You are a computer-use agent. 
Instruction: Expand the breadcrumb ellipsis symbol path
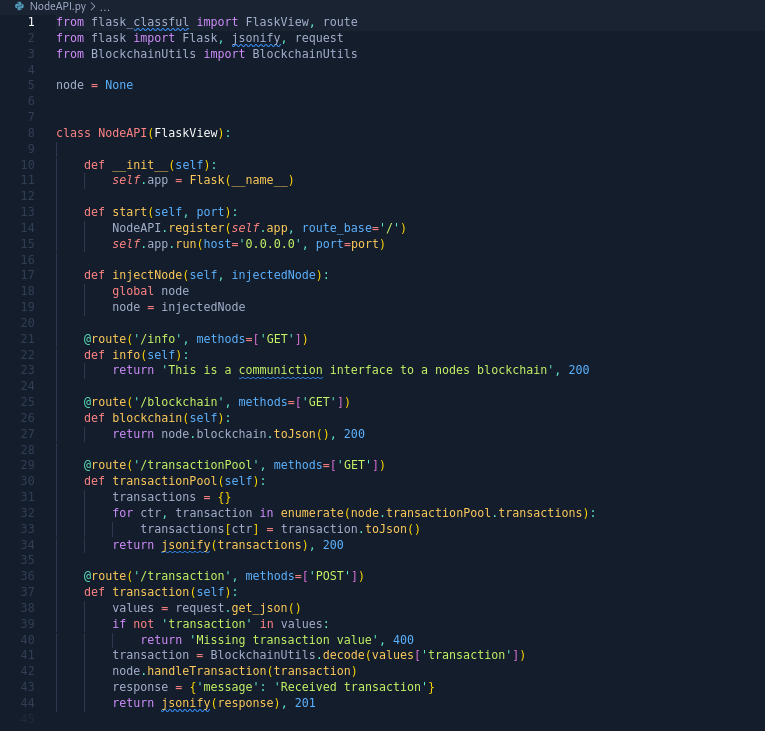point(105,7)
